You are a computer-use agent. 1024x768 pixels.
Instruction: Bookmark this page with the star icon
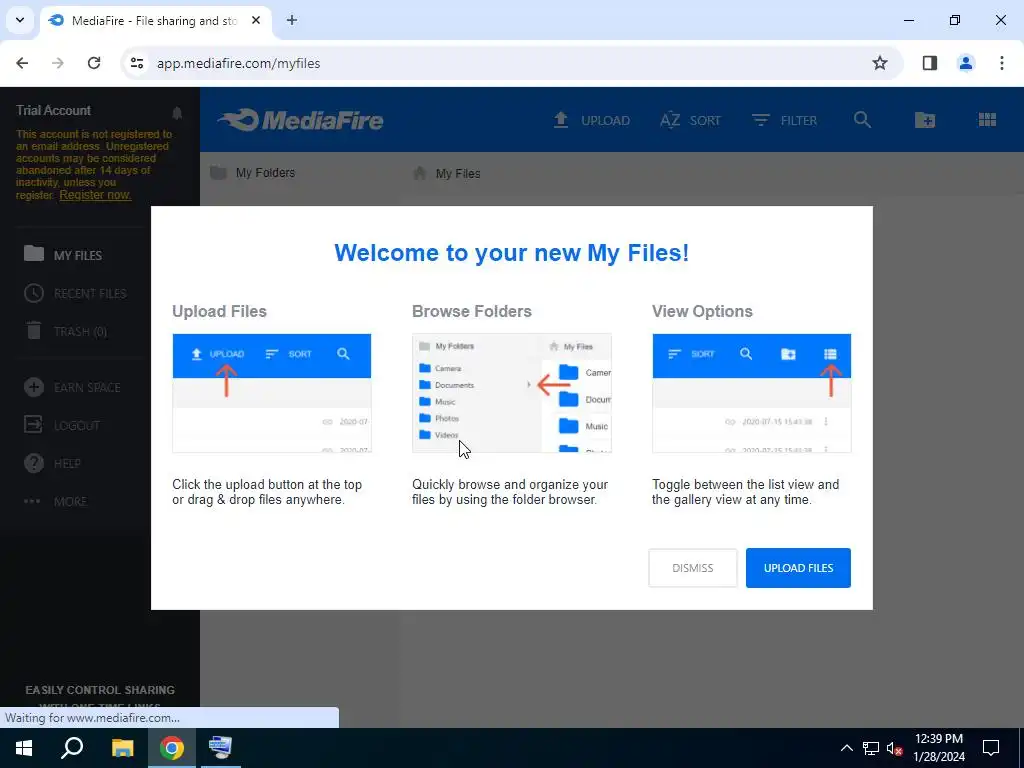coord(880,63)
